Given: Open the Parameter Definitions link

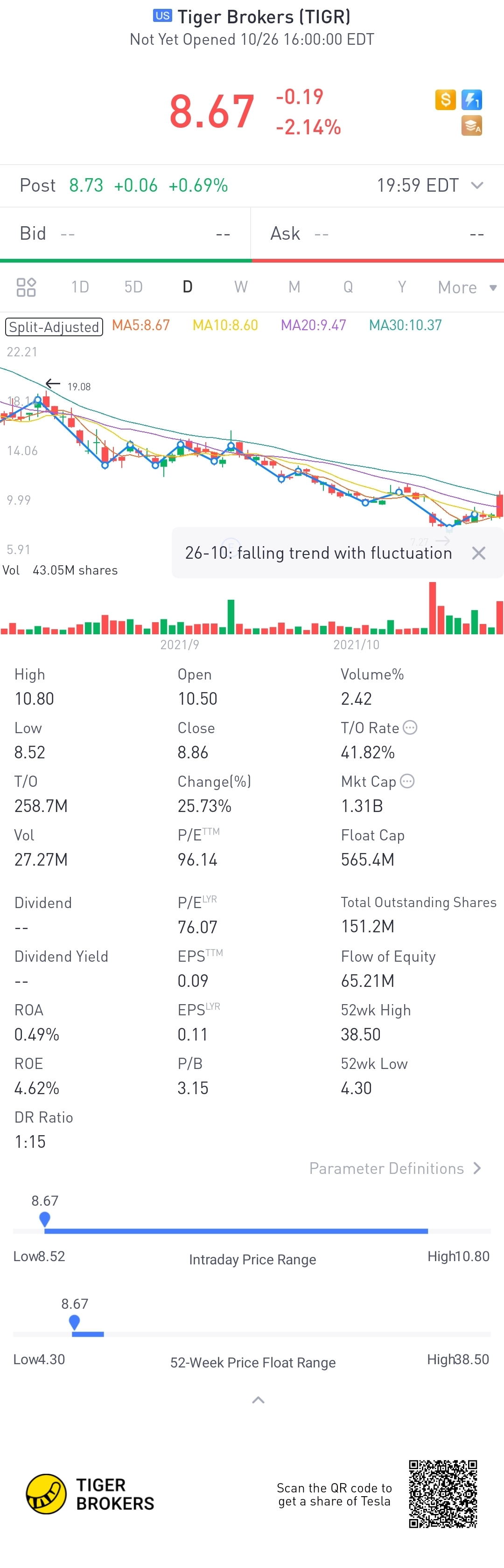Looking at the screenshot, I should [x=395, y=1168].
